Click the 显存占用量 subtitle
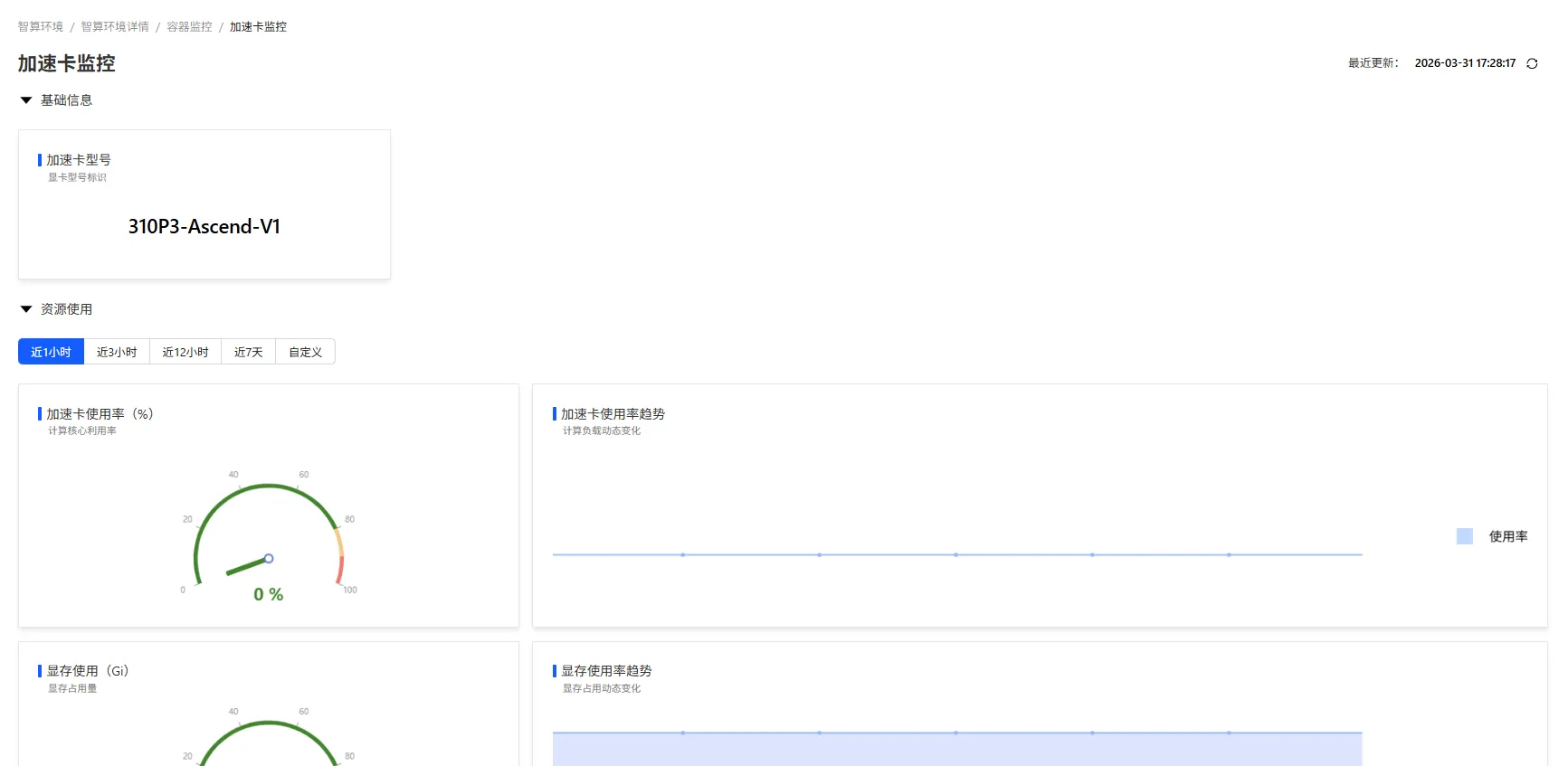Screen dimensions: 1568x766 point(72,688)
